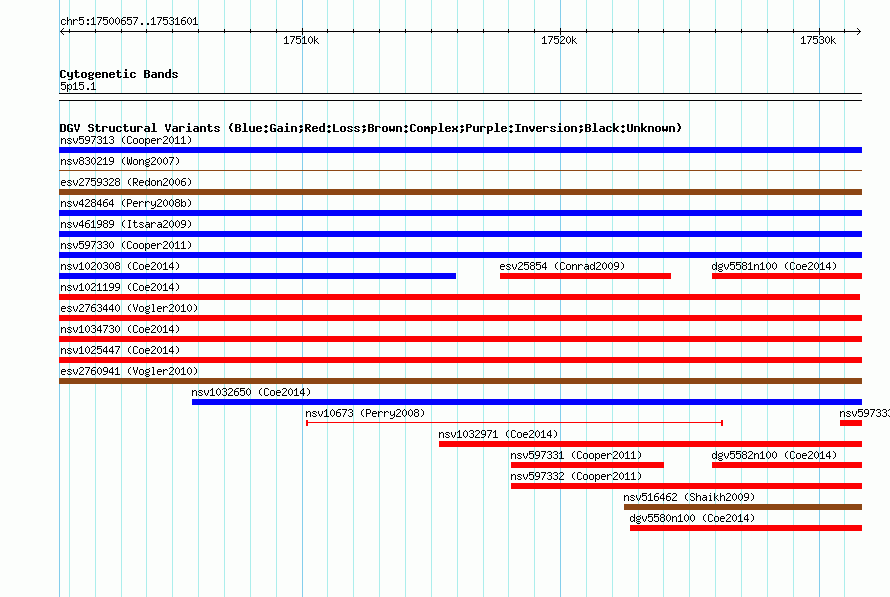The image size is (890, 597).
Task: Select the nsv830219 (Wong2007) thin track line
Action: click(460, 170)
